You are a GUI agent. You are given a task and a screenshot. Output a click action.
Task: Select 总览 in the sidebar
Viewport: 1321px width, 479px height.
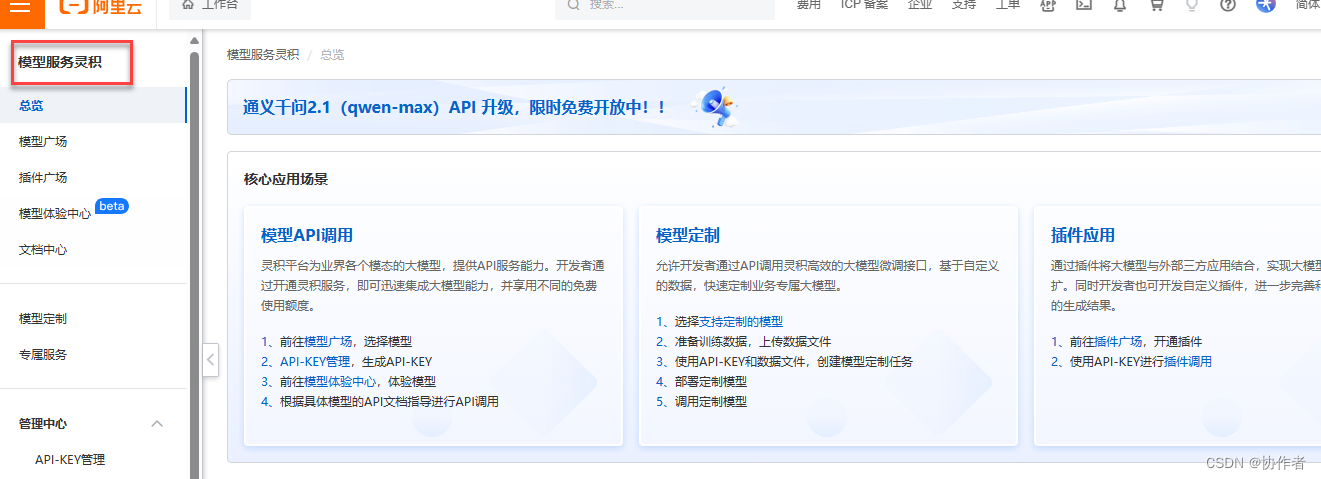[x=93, y=106]
